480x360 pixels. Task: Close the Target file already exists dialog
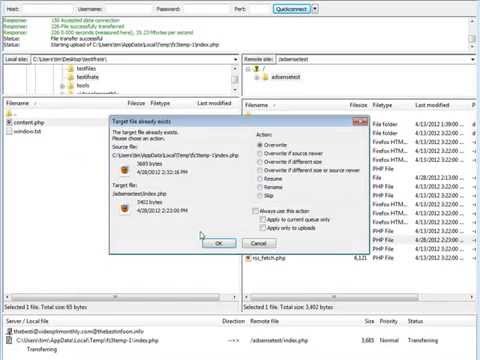pos(360,122)
